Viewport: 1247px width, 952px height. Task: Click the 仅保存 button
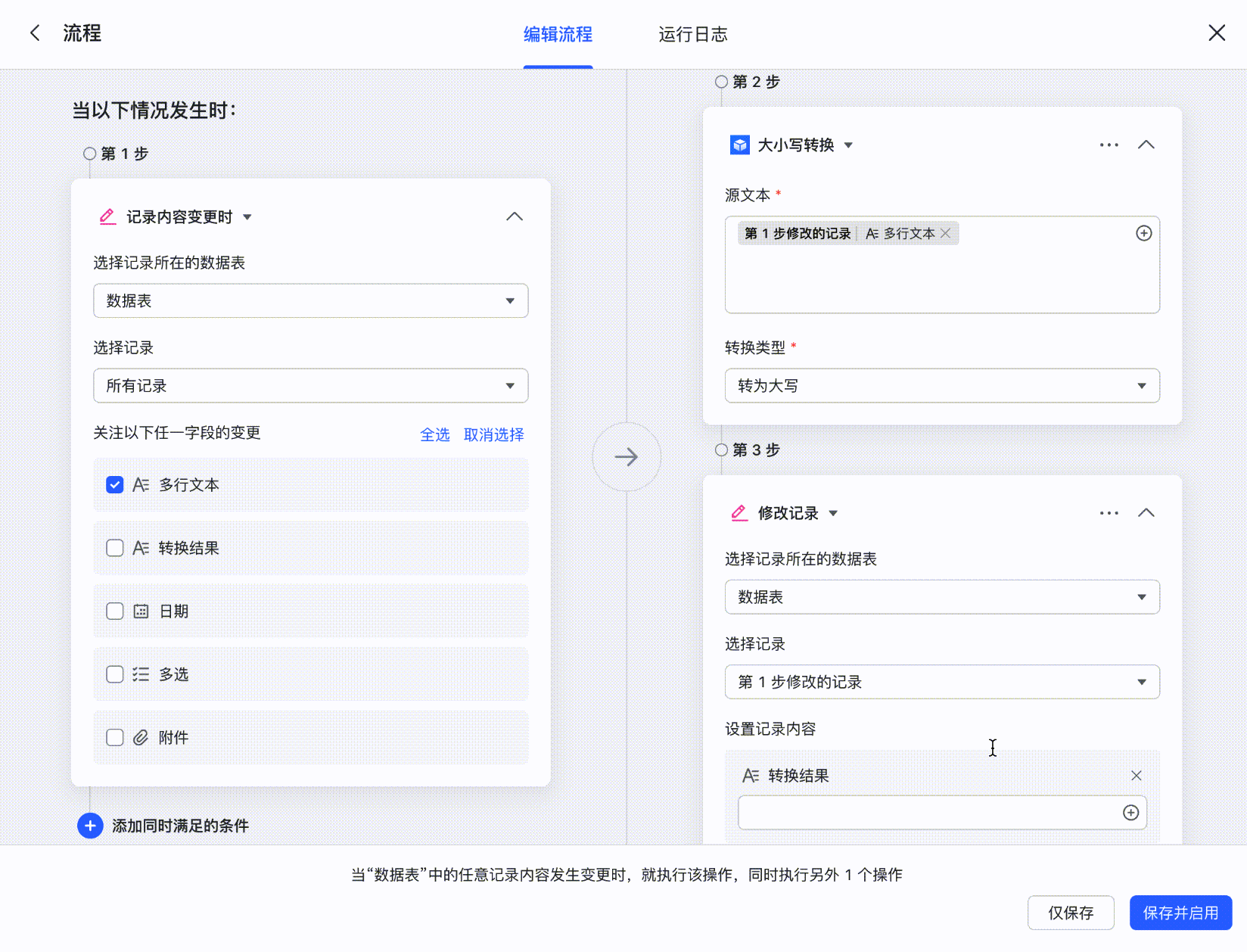click(1070, 913)
